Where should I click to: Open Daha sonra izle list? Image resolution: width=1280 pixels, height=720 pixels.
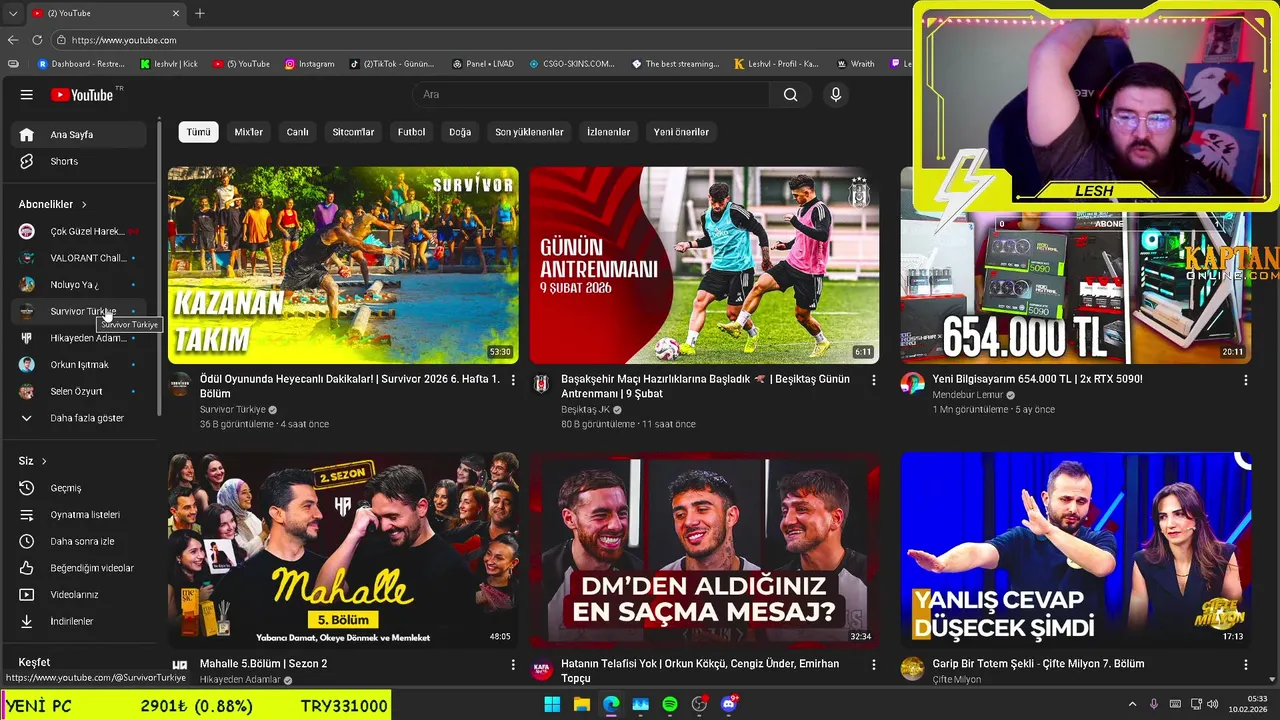tap(79, 541)
